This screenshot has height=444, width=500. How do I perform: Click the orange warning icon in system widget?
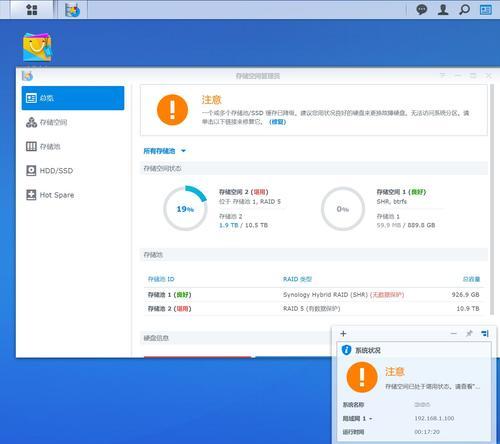point(362,377)
